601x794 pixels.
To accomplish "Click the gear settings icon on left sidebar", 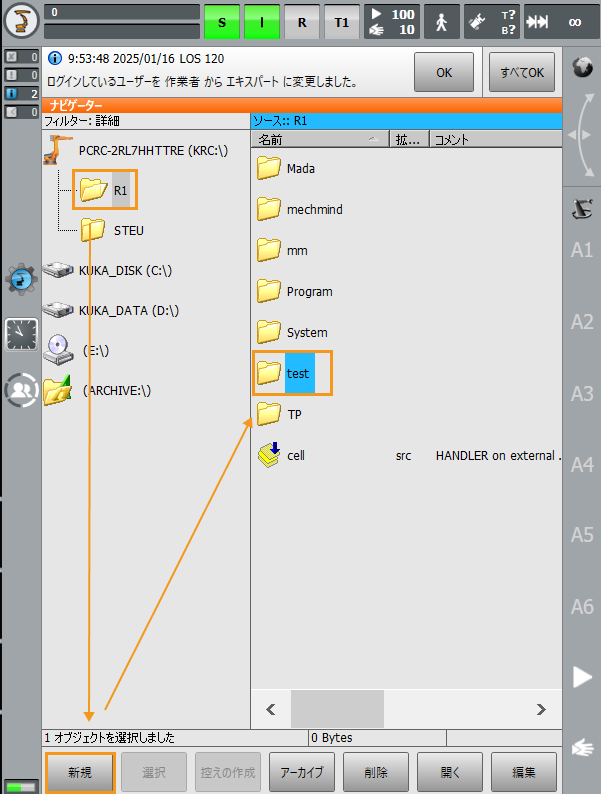I will pos(21,279).
